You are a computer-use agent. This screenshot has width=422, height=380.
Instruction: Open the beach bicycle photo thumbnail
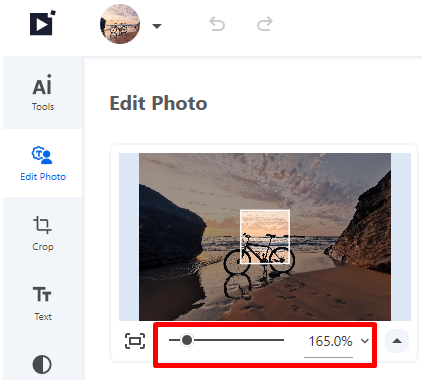(x=120, y=24)
